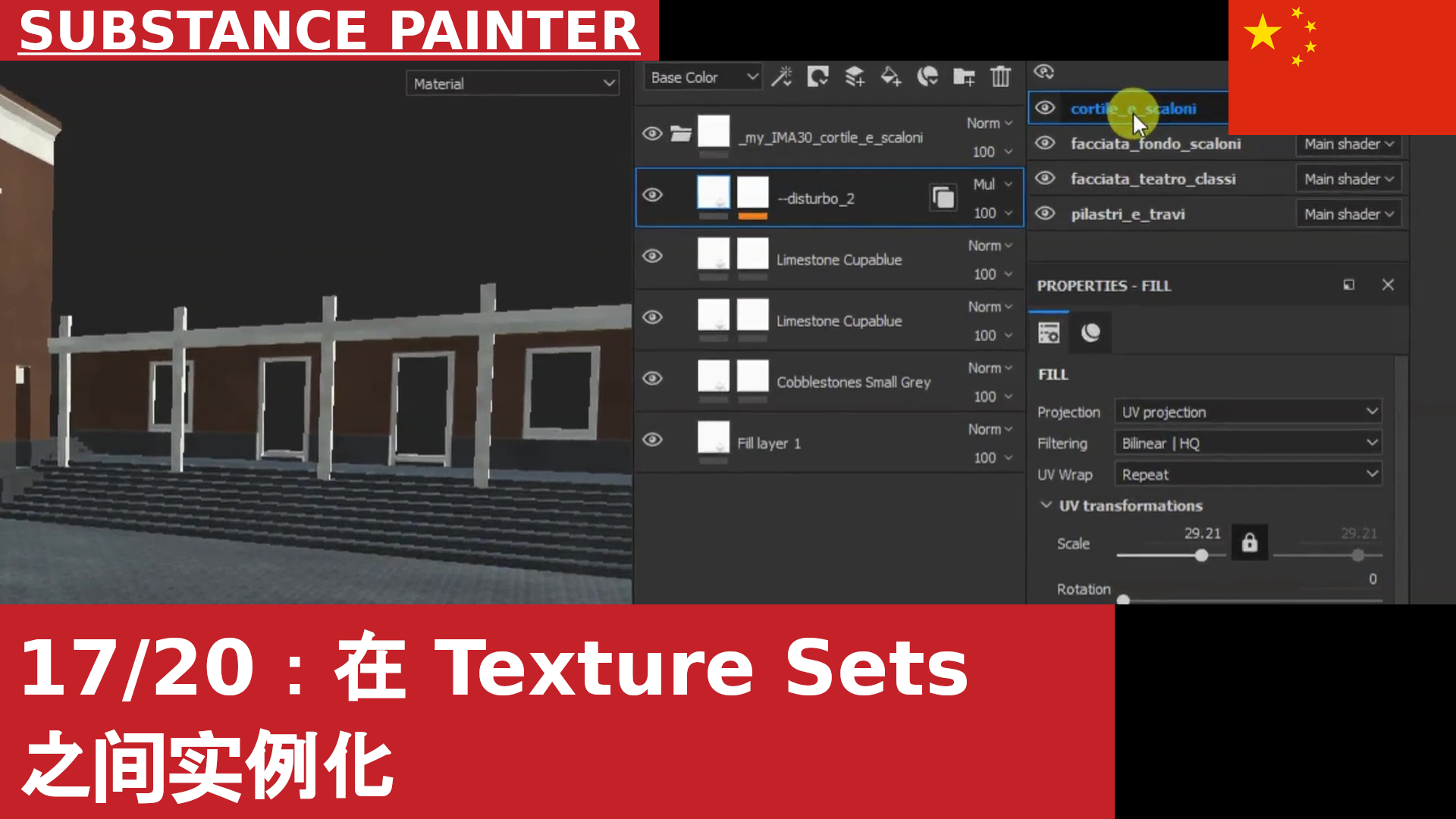Open Mul blend mode dropdown on --disturbo_2
The height and width of the screenshot is (819, 1456).
tap(993, 184)
